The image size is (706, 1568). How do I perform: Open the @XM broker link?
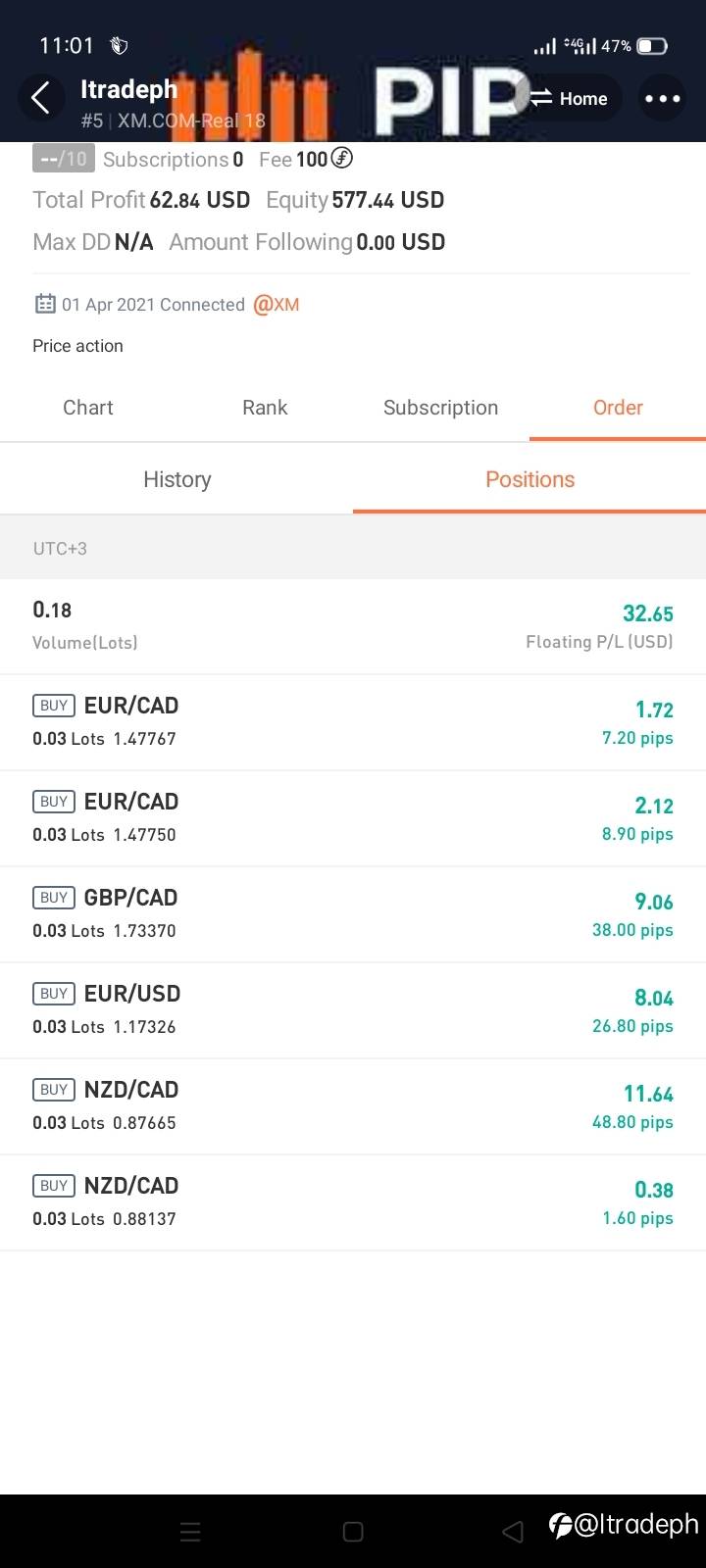277,305
